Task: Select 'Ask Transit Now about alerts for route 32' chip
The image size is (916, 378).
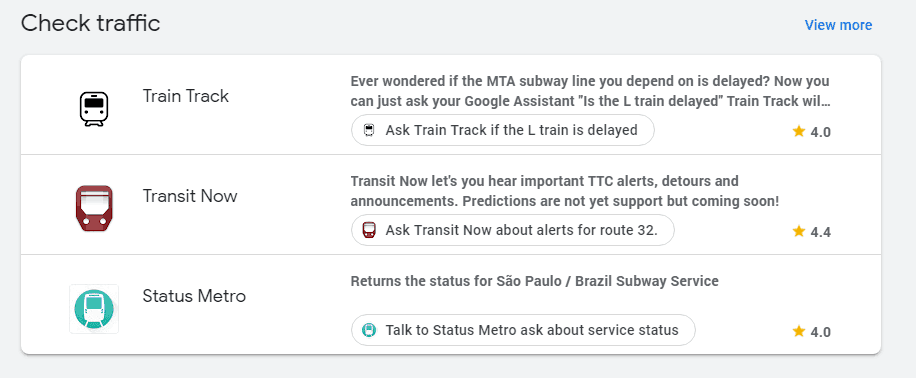Action: click(x=513, y=230)
